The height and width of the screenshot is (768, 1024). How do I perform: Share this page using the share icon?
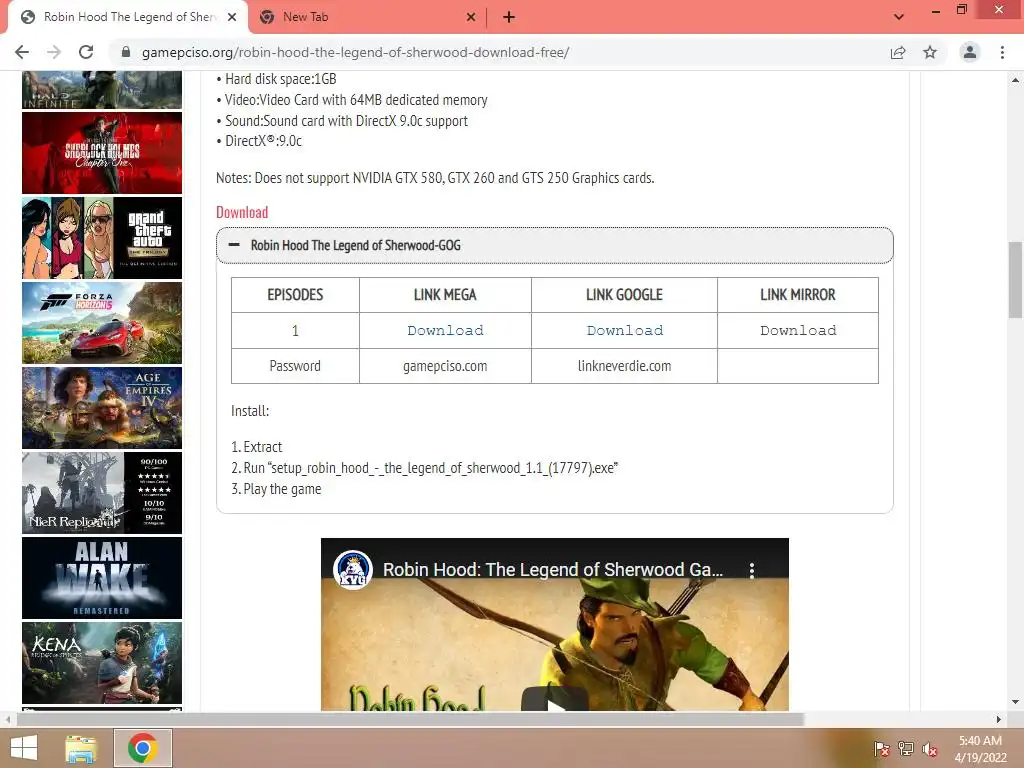click(898, 52)
